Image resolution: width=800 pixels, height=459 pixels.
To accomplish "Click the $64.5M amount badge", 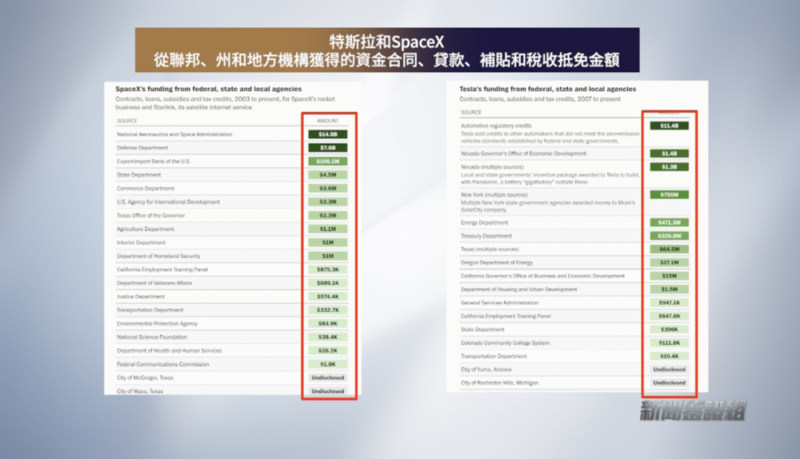I will pos(669,249).
